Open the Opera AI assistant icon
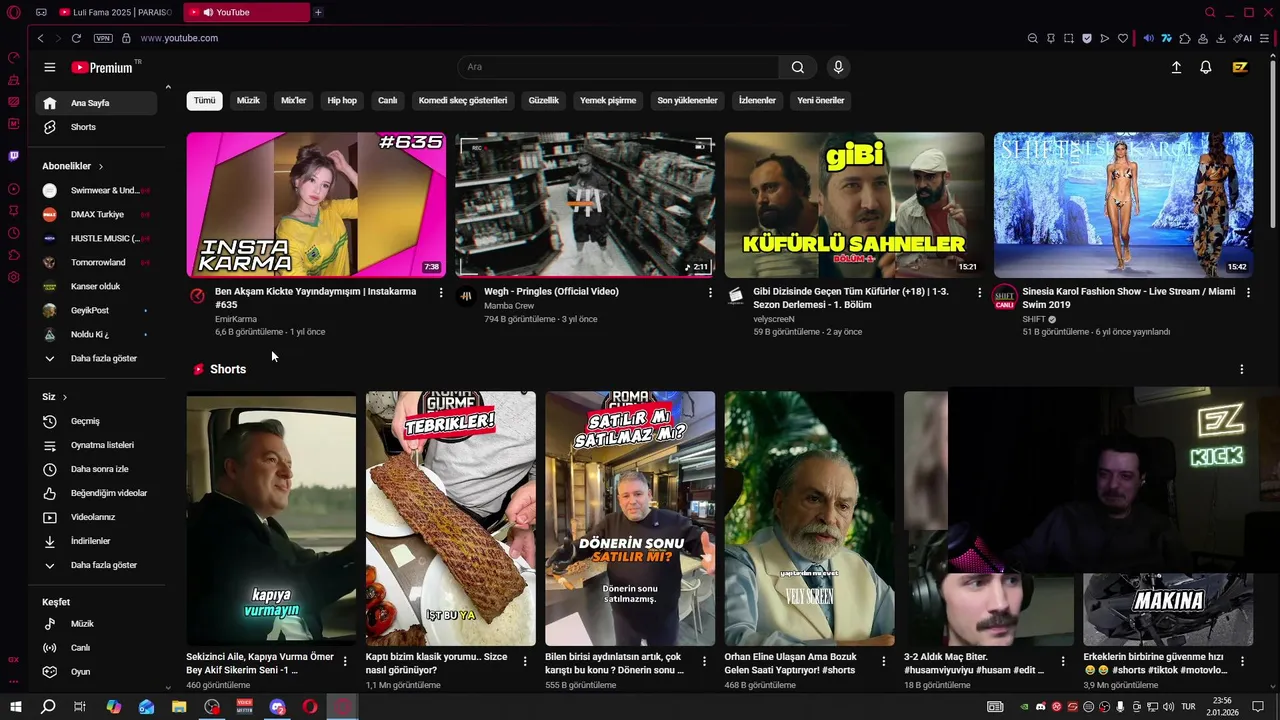Viewport: 1280px width, 720px height. pos(1243,38)
